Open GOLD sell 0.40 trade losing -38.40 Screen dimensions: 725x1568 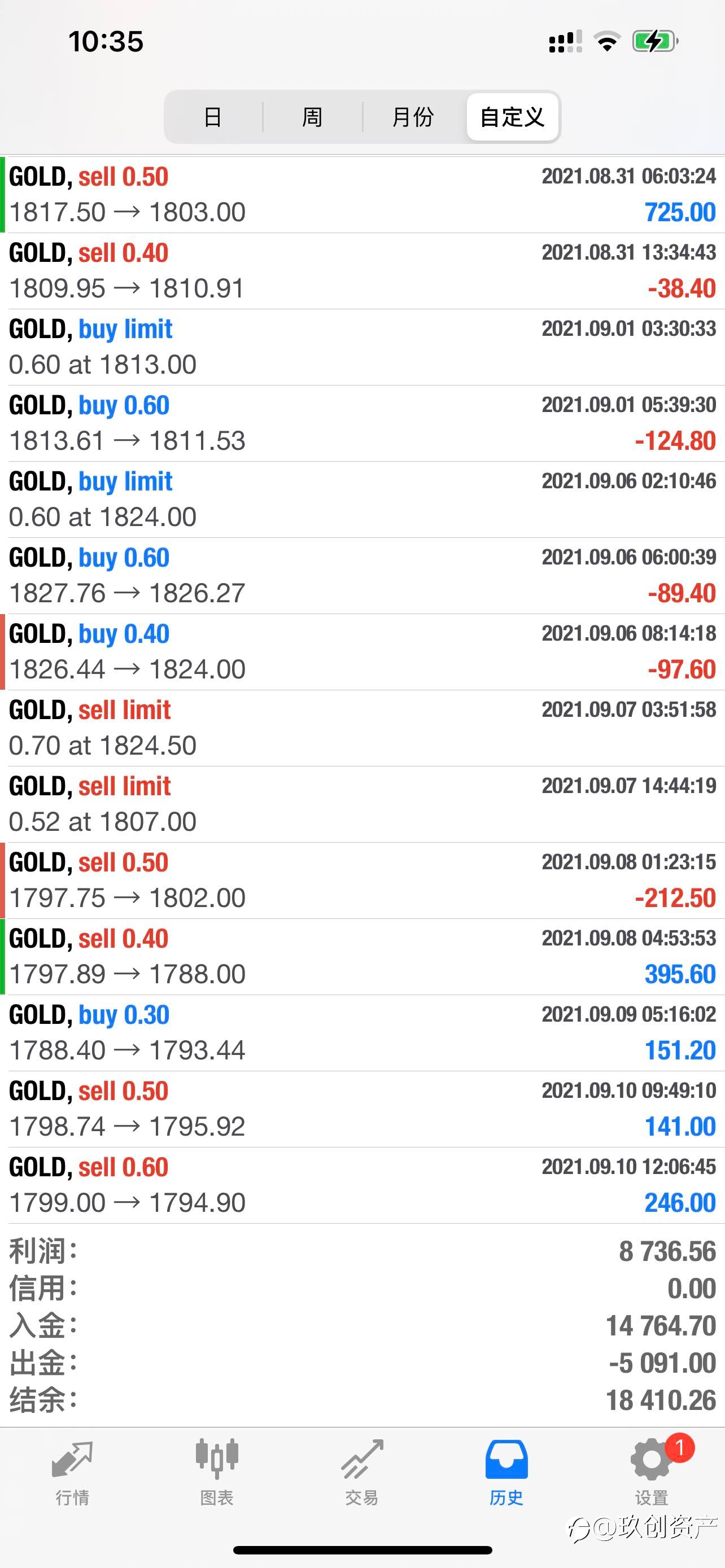coord(363,271)
